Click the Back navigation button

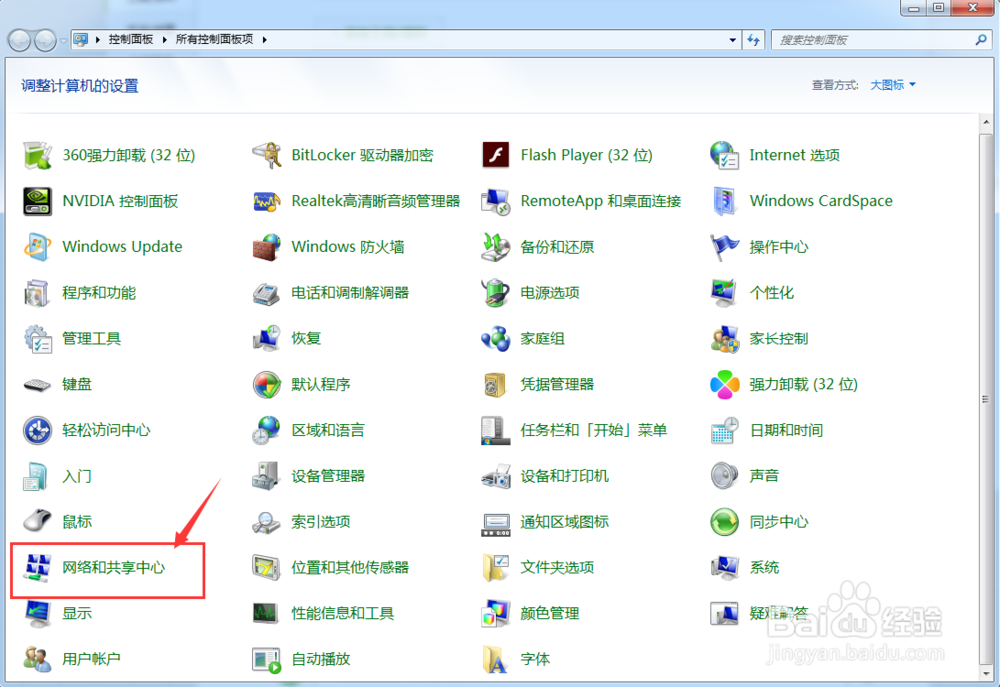point(20,41)
